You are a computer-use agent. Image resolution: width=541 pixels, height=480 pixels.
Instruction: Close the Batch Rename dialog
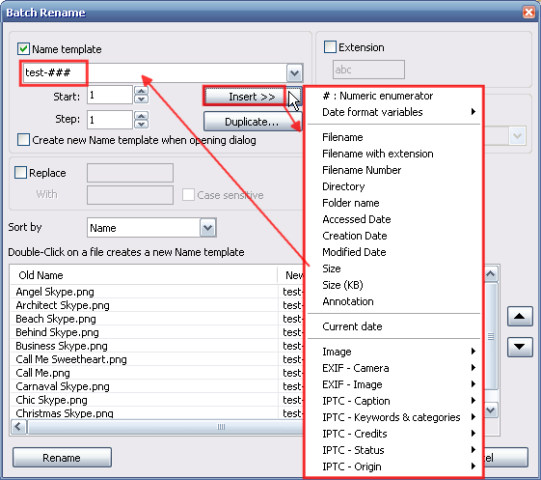pyautogui.click(x=528, y=12)
